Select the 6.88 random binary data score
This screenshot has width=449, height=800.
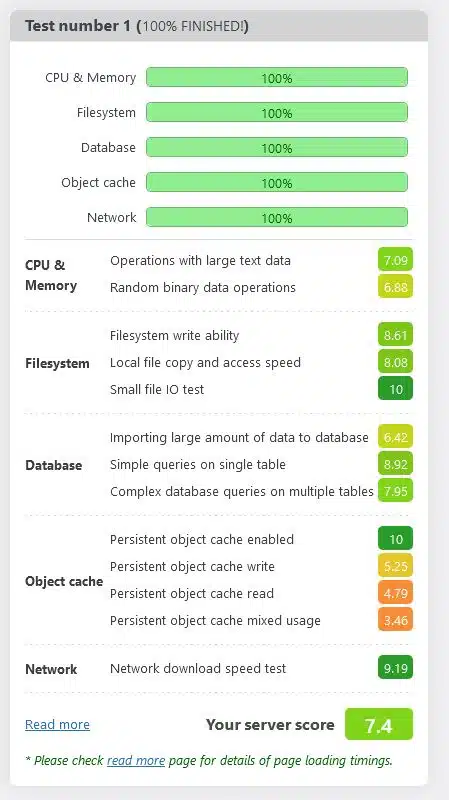(395, 287)
